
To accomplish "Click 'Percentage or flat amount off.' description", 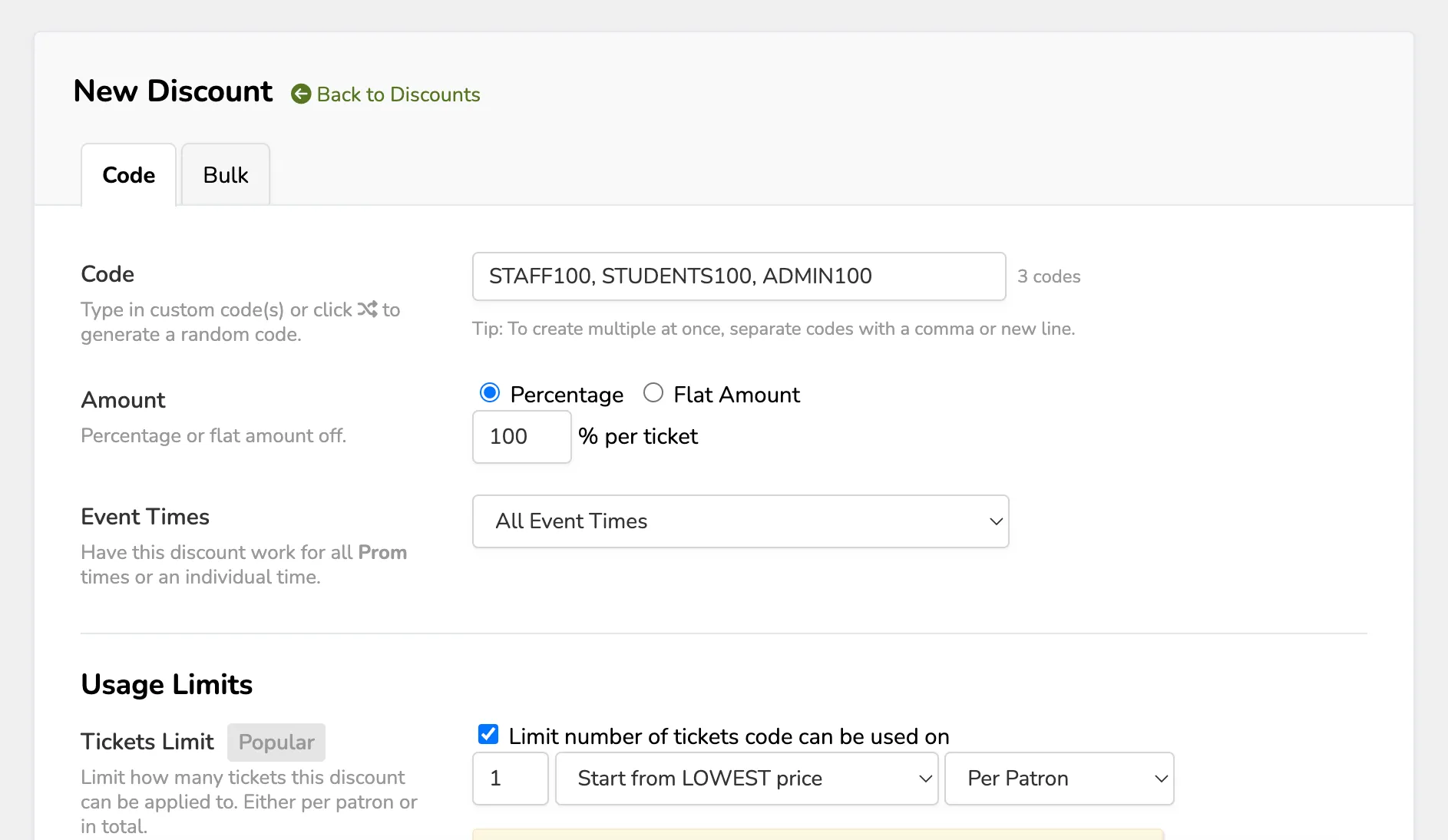I will (x=213, y=435).
